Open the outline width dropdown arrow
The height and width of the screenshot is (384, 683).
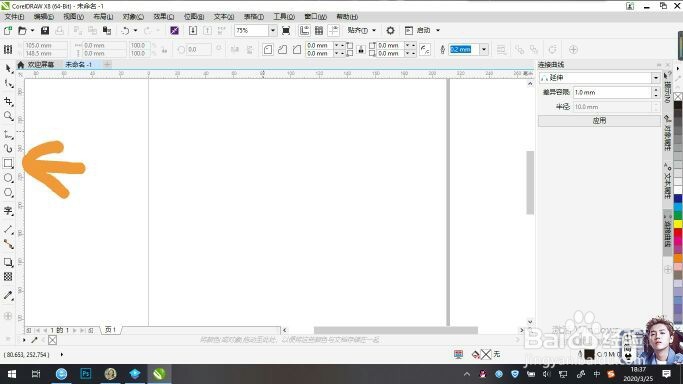pos(484,50)
